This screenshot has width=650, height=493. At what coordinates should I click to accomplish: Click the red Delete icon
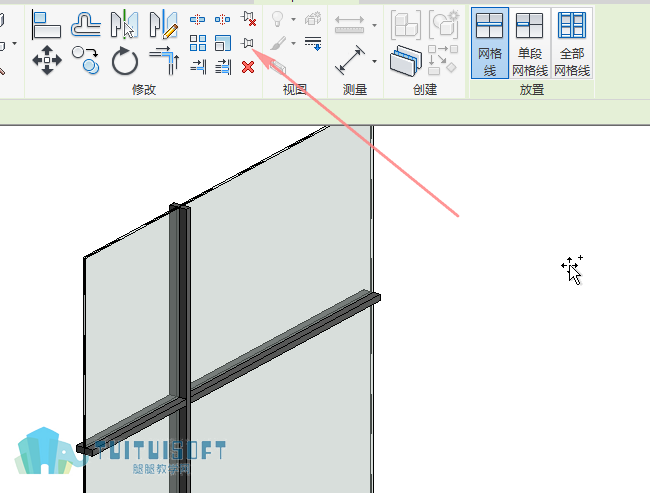point(248,67)
